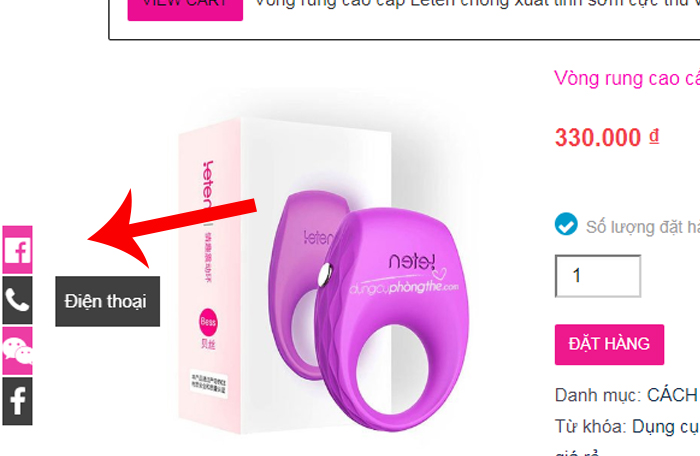
Task: Click the Điện thoại tooltip label
Action: click(x=108, y=301)
